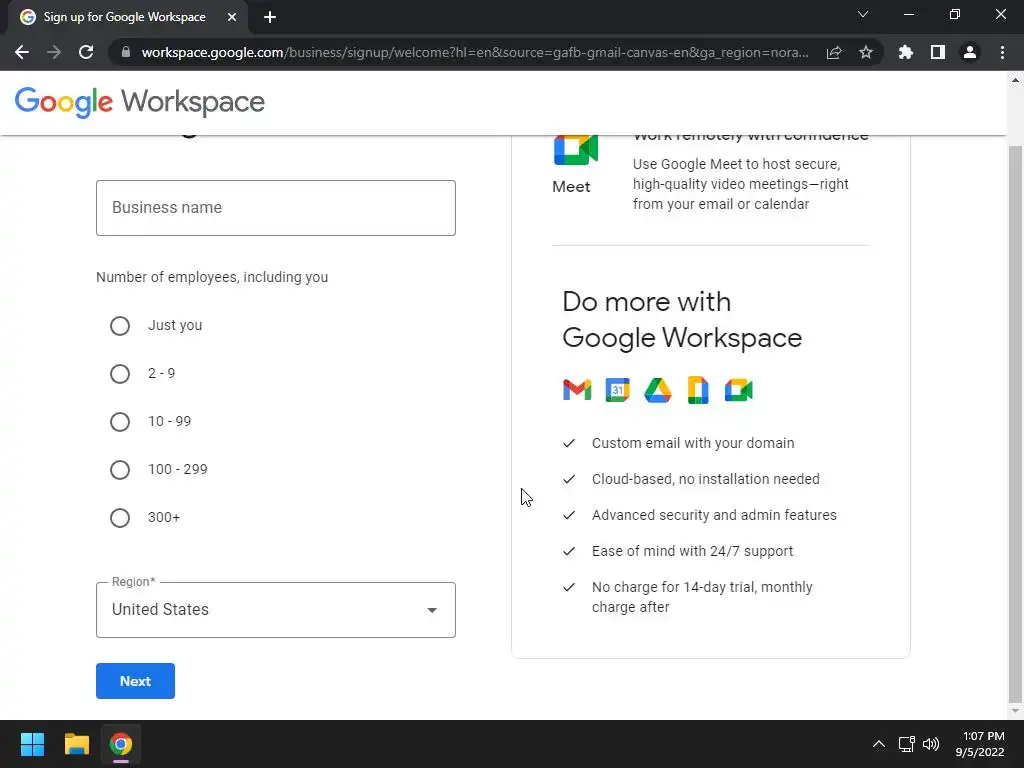Click 'Advanced security and admin features' text

point(714,515)
